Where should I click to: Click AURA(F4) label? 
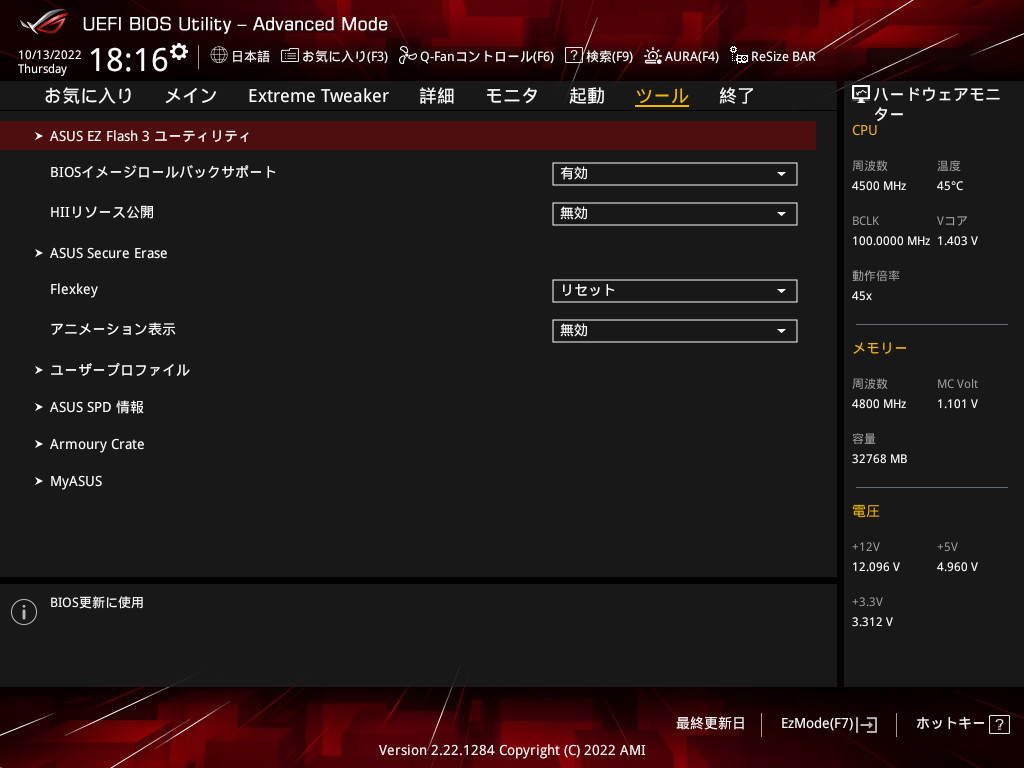point(692,56)
